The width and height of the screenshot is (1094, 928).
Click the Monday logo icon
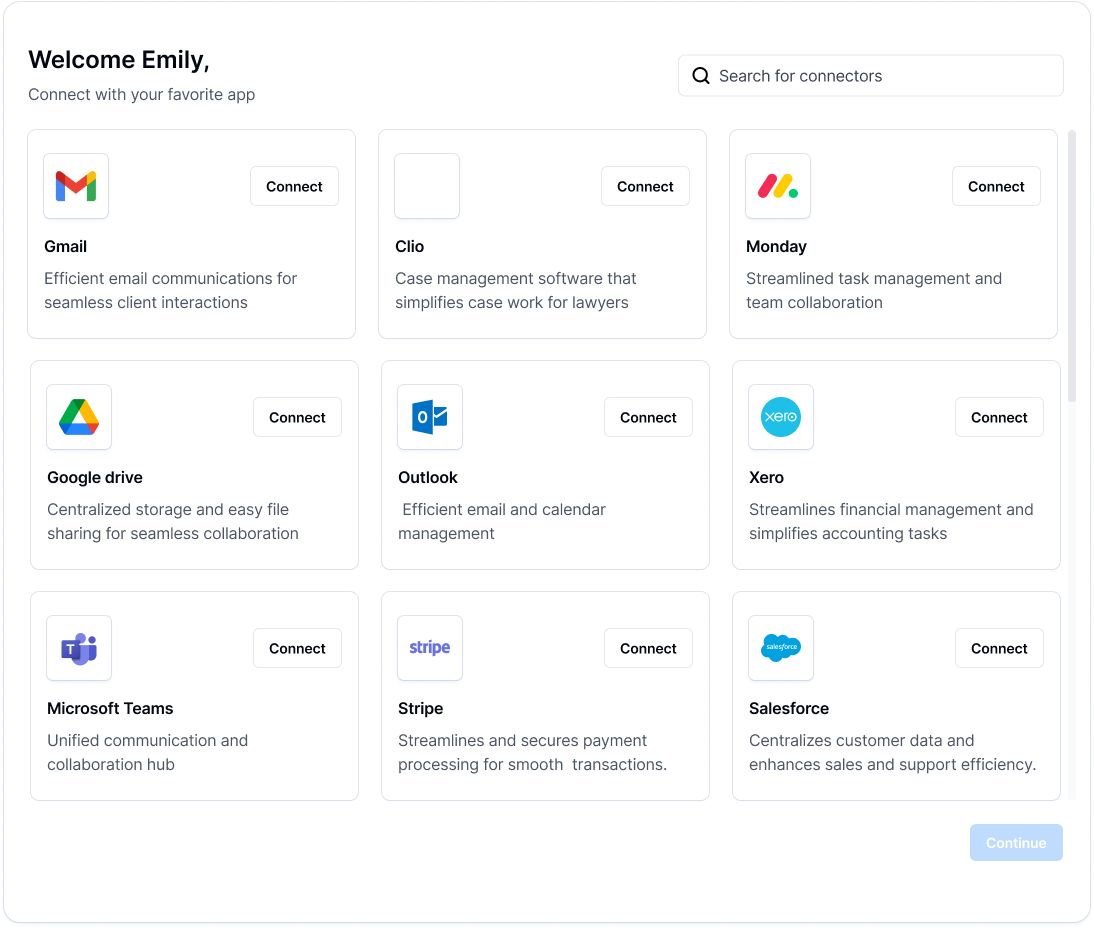(778, 186)
